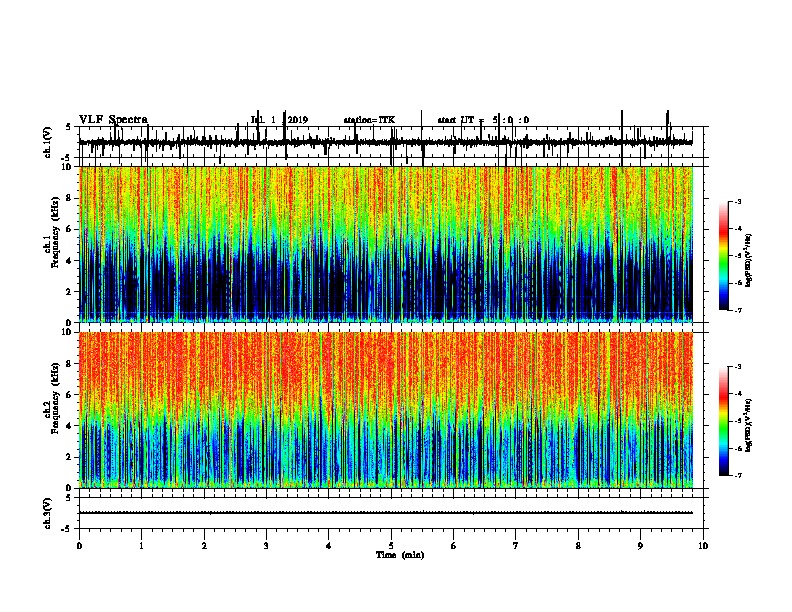
Task: Click time axis tick label "7"
Action: (x=516, y=546)
